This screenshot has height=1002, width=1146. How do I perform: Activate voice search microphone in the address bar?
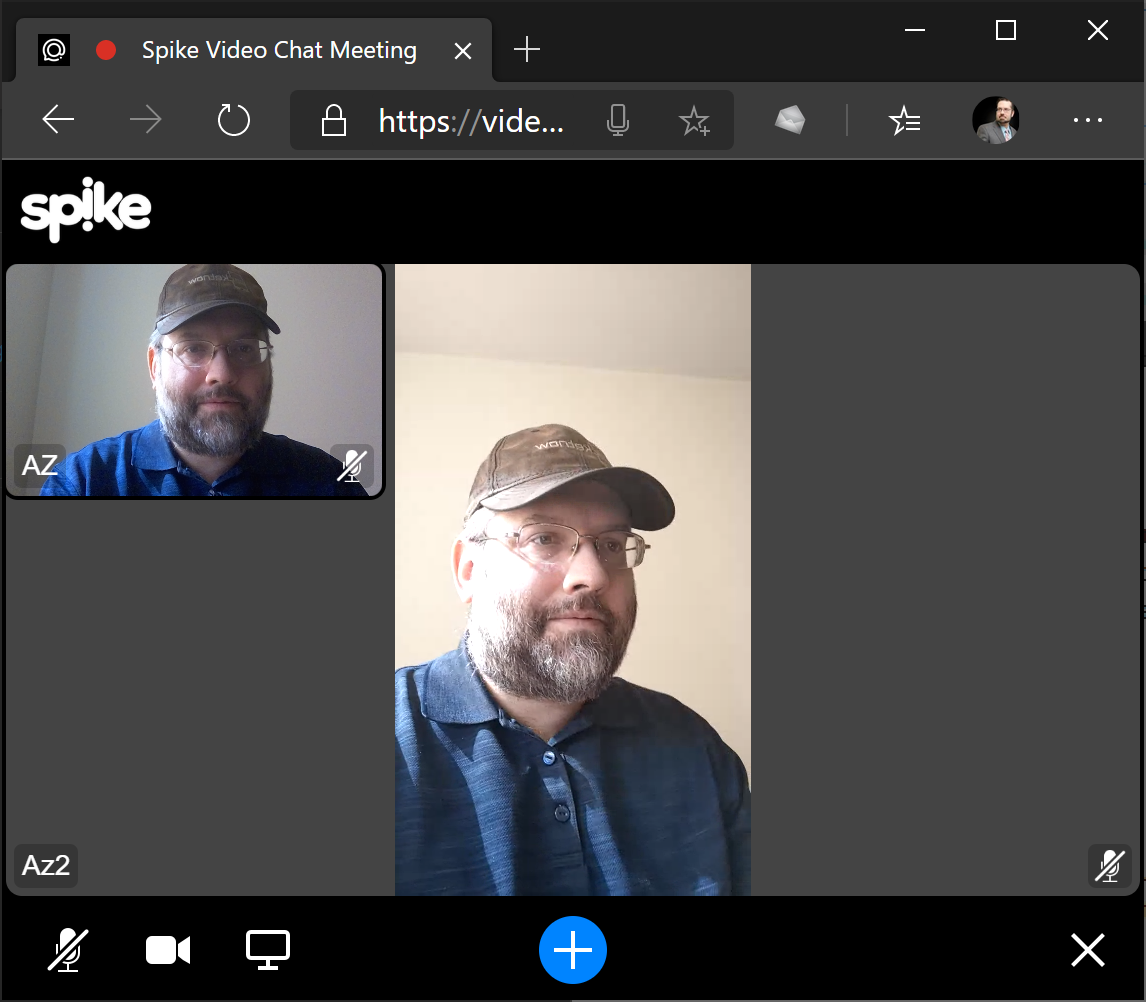click(x=618, y=120)
